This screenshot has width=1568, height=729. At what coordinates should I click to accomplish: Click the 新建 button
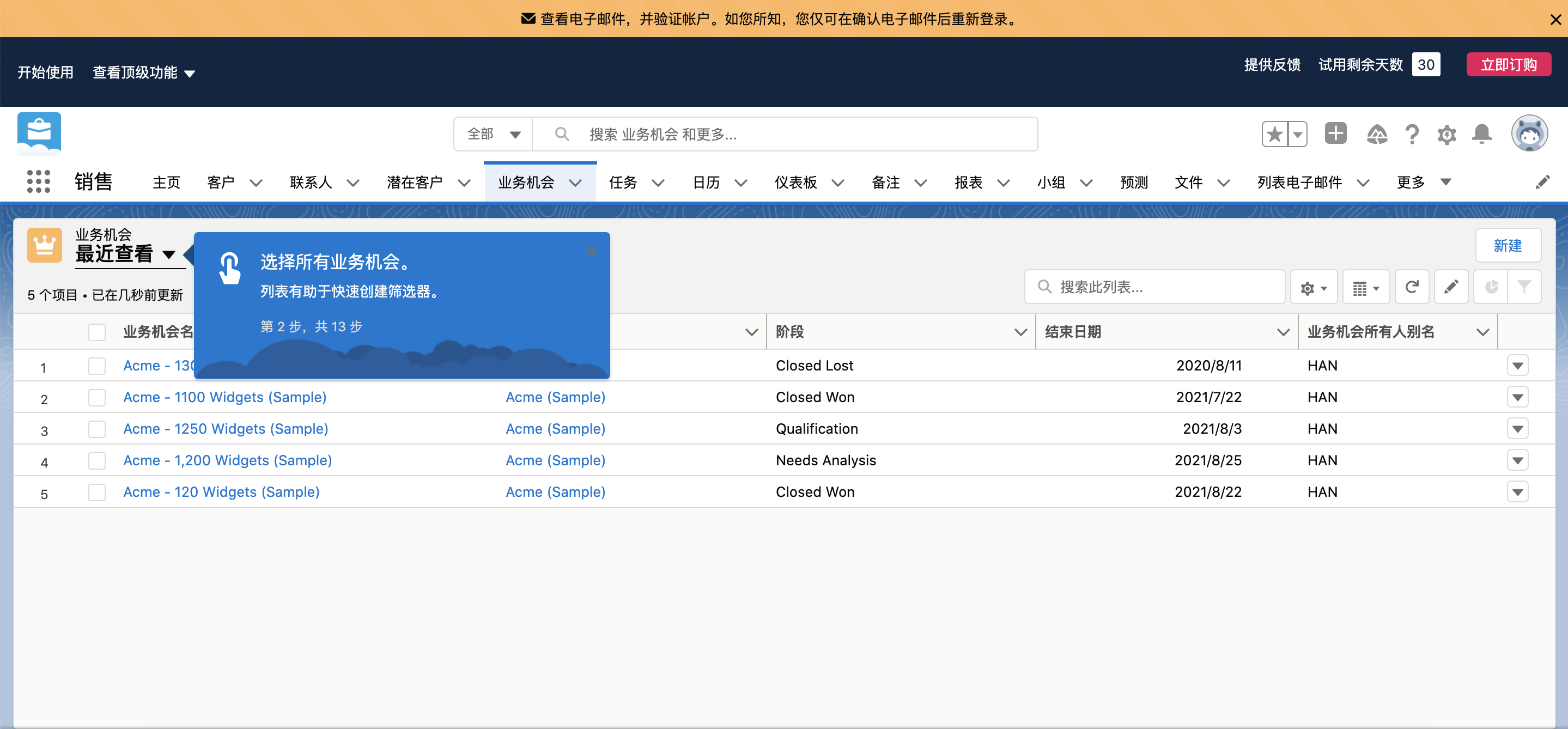click(1508, 245)
